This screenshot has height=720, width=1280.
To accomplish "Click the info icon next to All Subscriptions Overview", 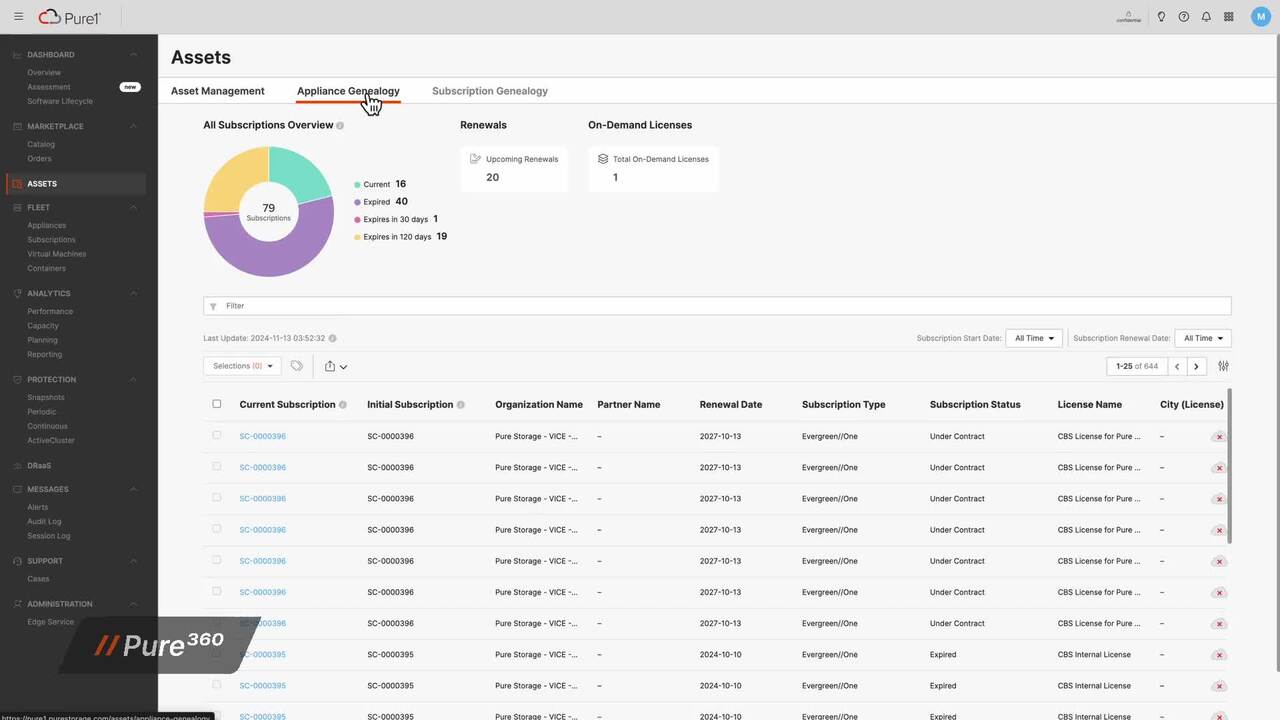I will pos(340,125).
